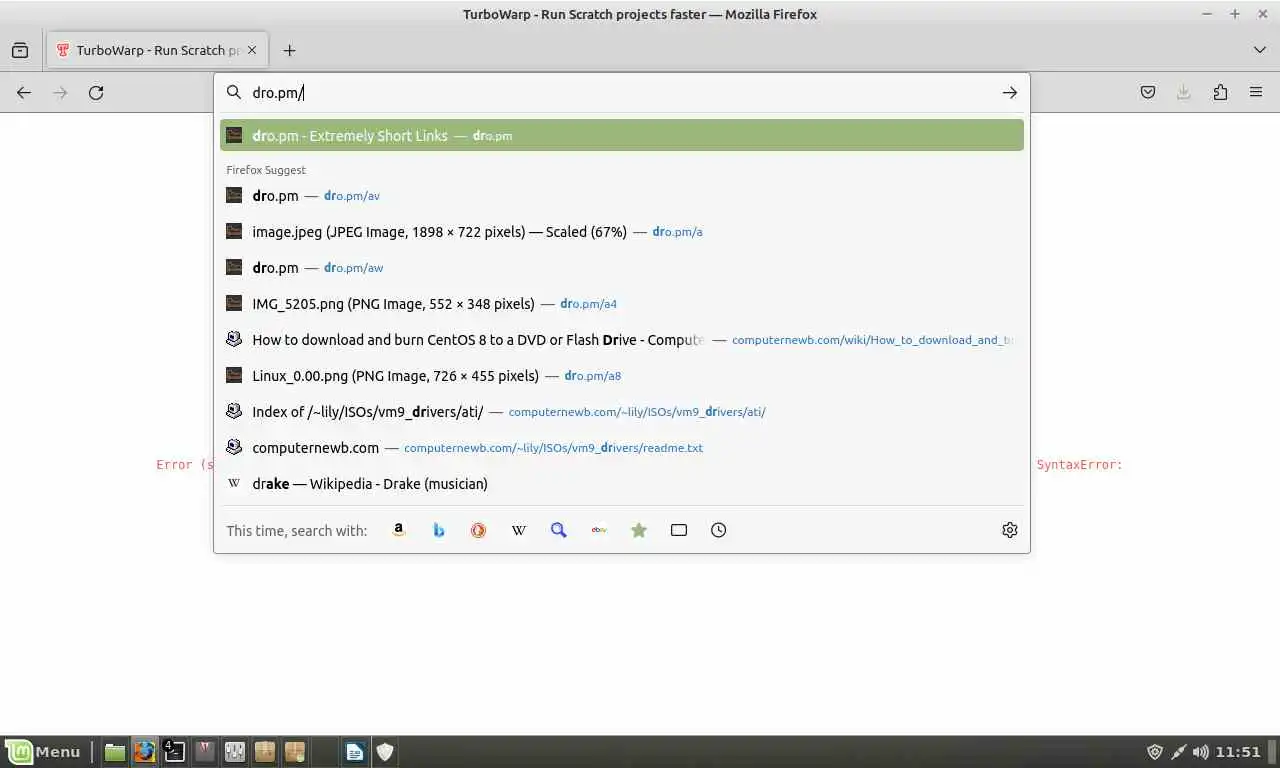1280x768 pixels.
Task: Open the Linux Mint Menu button
Action: [x=44, y=752]
